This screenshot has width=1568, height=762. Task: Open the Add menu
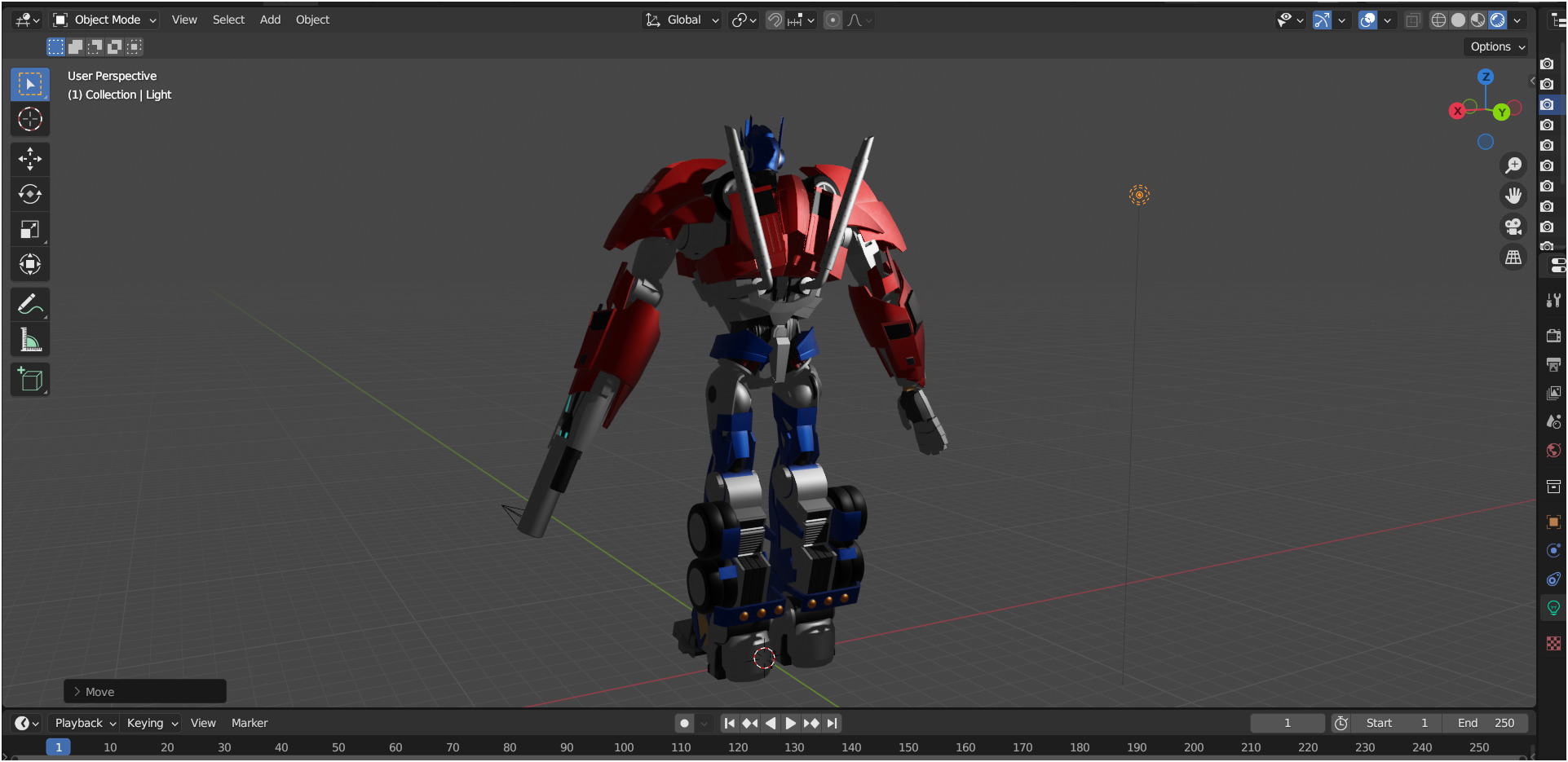click(x=270, y=20)
